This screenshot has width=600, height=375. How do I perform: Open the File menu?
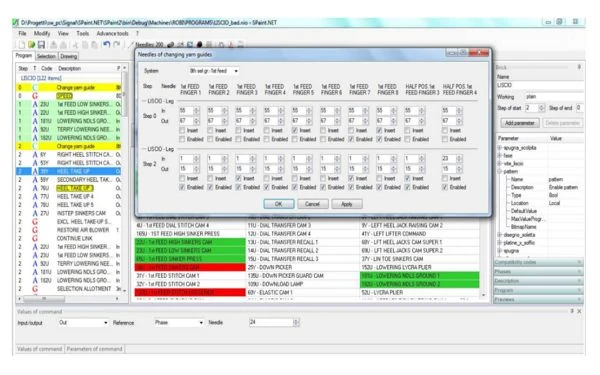(x=23, y=33)
